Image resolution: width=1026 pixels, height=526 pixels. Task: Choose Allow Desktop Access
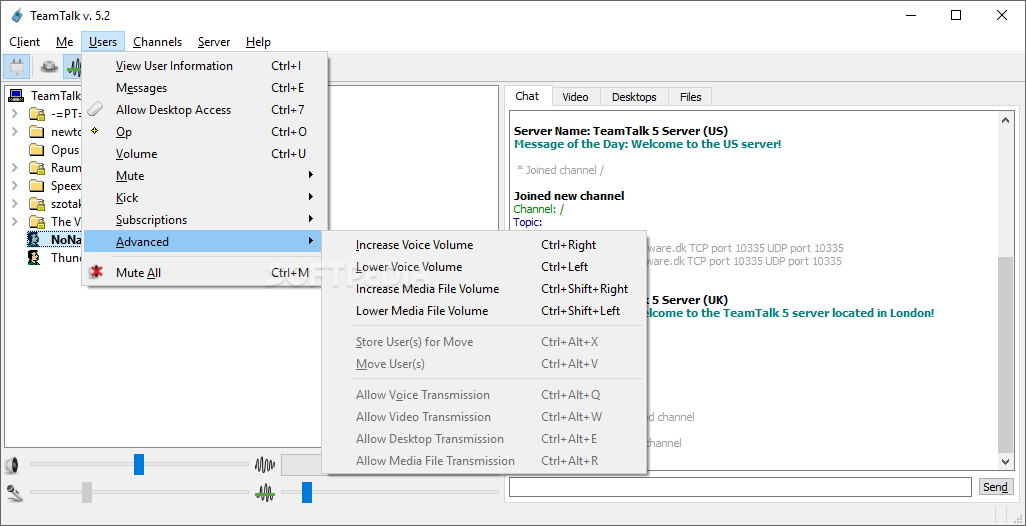tap(204, 109)
